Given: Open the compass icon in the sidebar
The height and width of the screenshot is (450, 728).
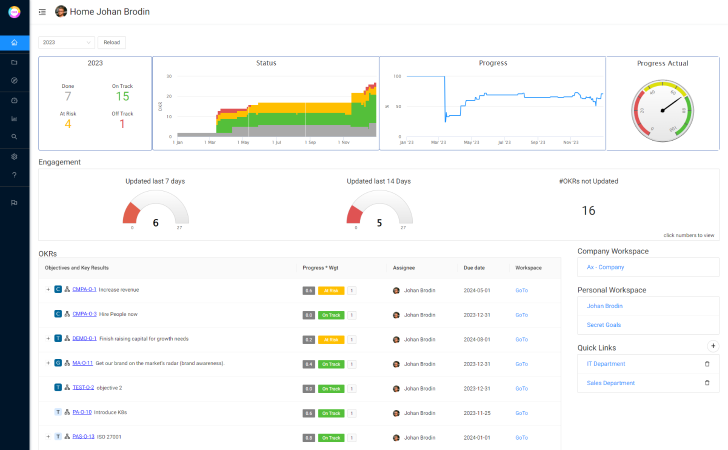Looking at the screenshot, I should [14, 80].
